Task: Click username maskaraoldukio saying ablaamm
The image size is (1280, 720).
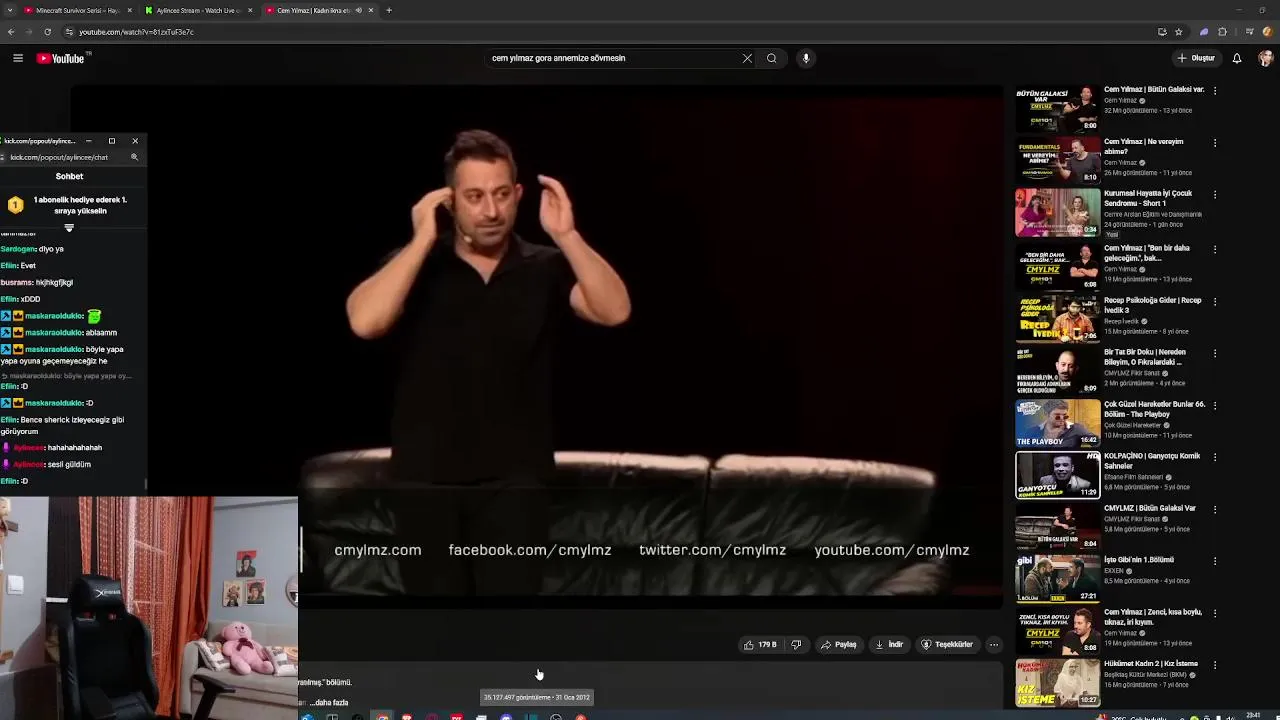Action: tap(54, 333)
